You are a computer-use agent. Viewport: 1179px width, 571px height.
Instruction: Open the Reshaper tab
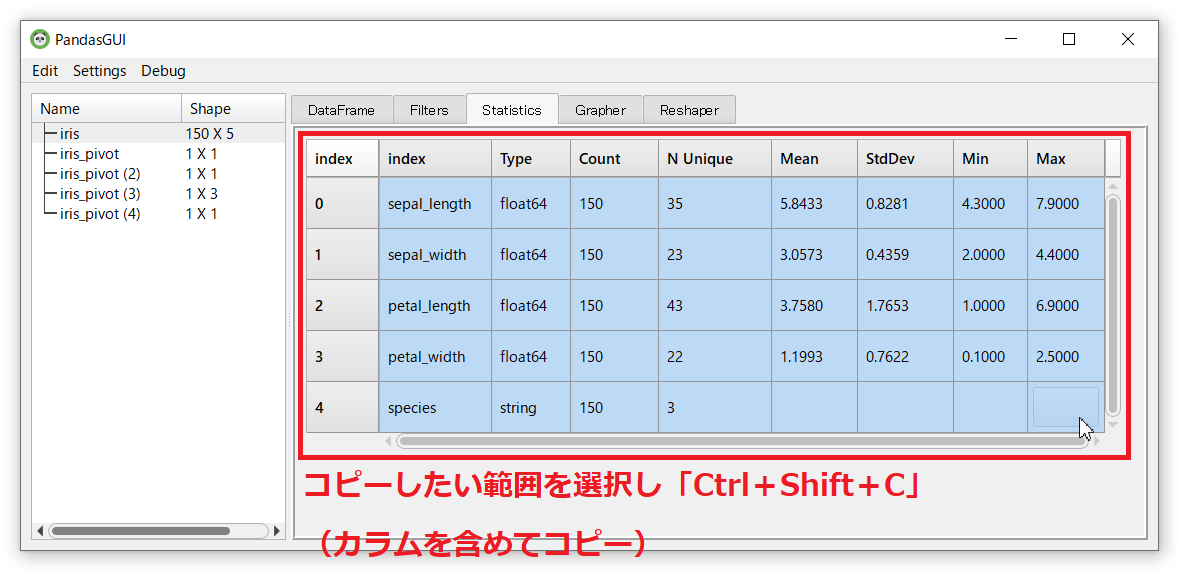tap(689, 110)
